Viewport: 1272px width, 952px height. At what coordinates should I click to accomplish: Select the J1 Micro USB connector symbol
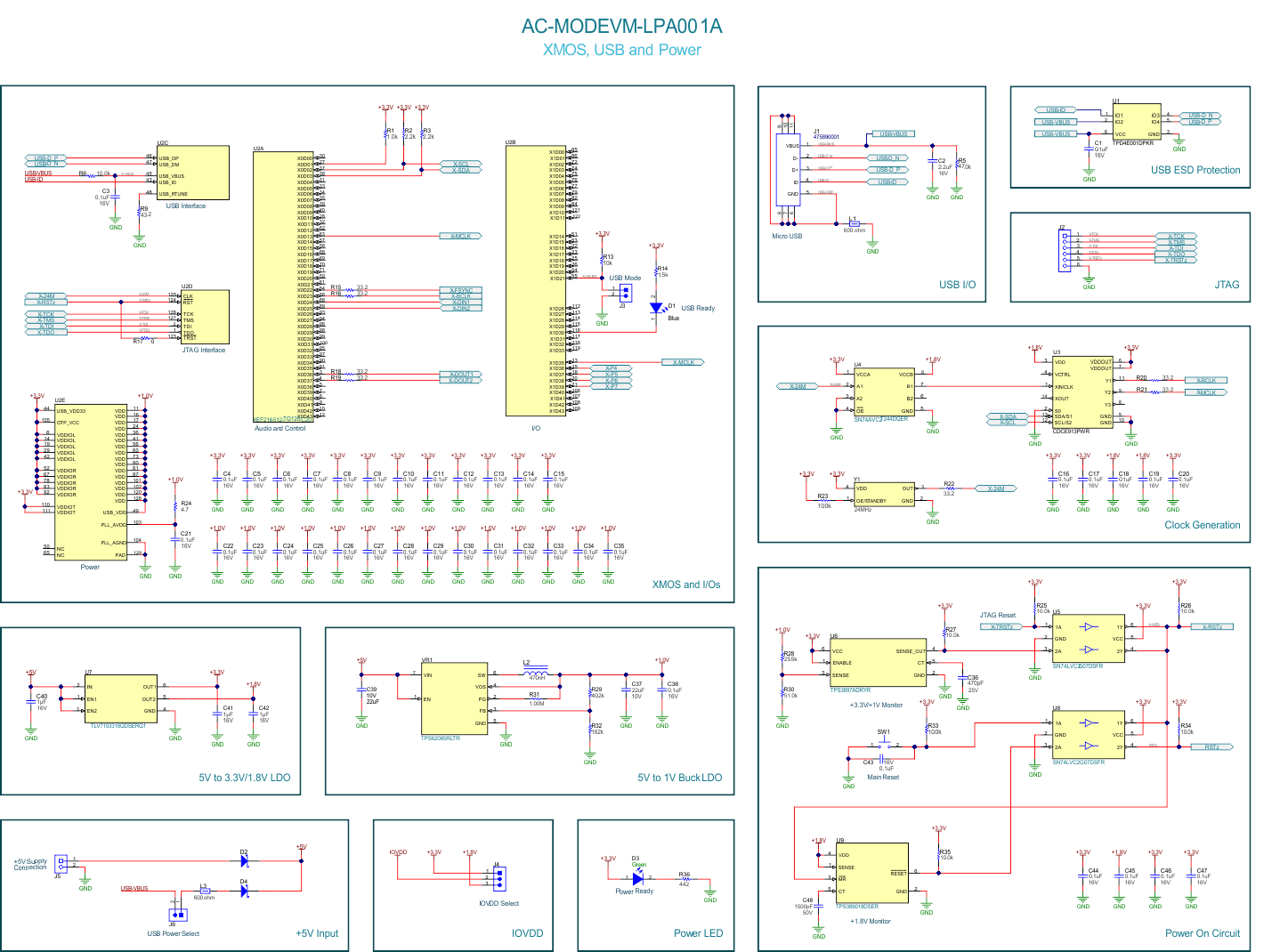(x=787, y=170)
